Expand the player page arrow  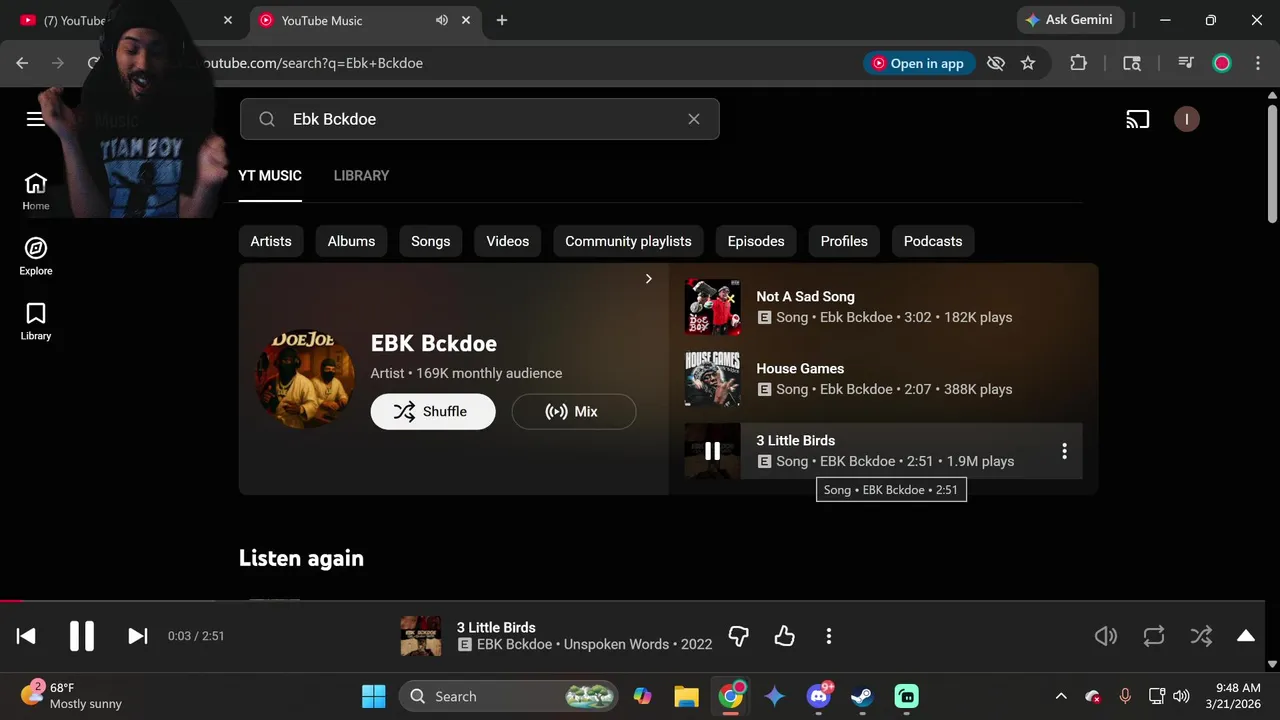tap(1246, 636)
